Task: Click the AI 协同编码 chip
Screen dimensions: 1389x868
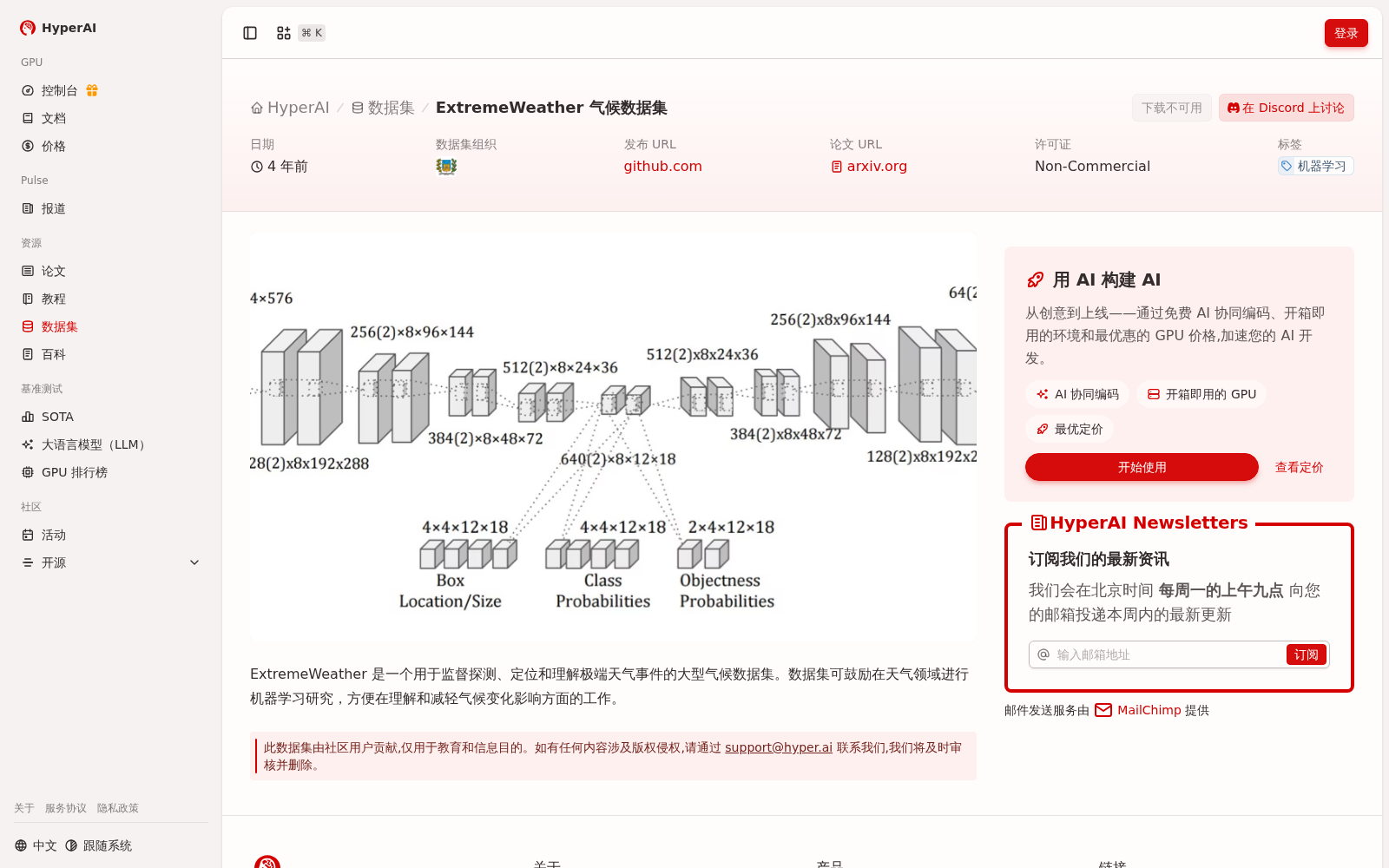Action: [x=1077, y=394]
